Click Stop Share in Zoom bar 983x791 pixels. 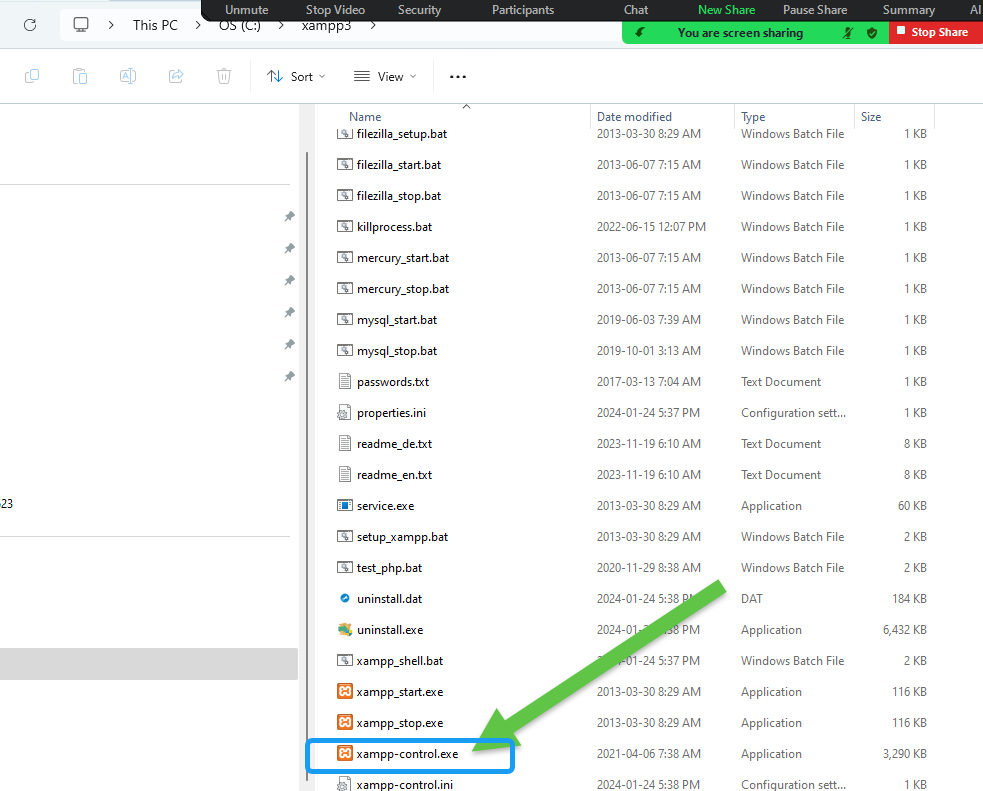pyautogui.click(x=935, y=32)
